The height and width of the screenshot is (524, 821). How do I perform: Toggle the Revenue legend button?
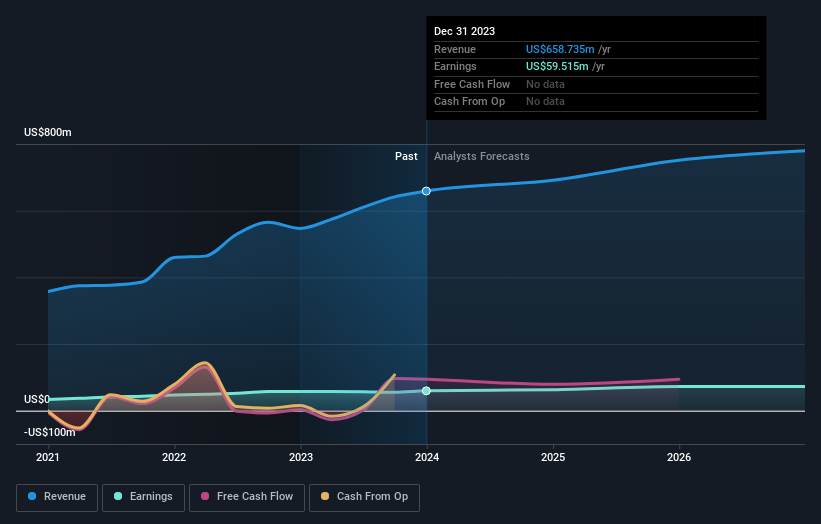click(57, 497)
